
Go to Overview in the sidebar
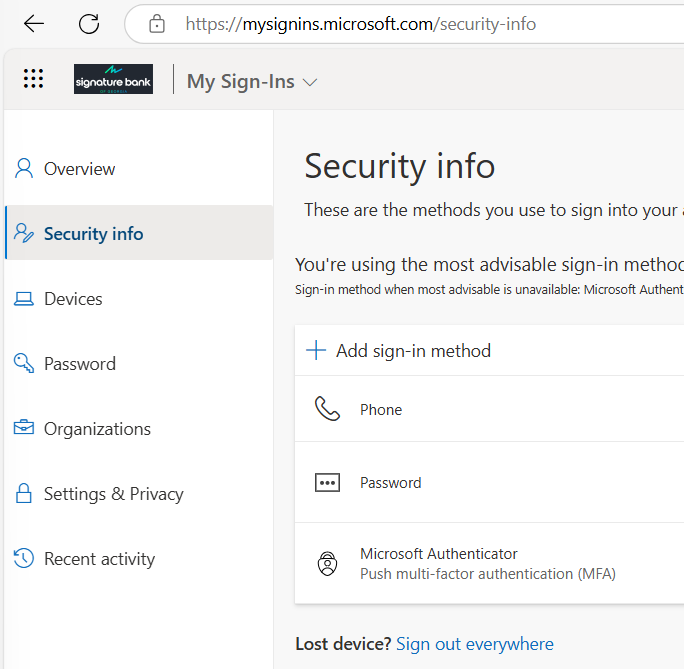pos(139,169)
